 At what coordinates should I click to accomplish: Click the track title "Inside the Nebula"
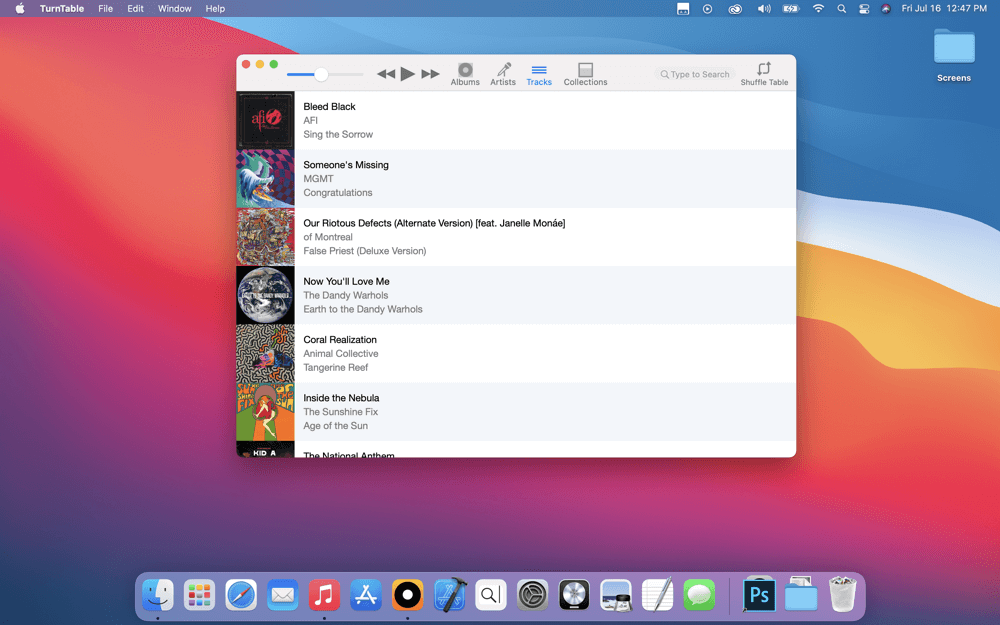pos(341,398)
